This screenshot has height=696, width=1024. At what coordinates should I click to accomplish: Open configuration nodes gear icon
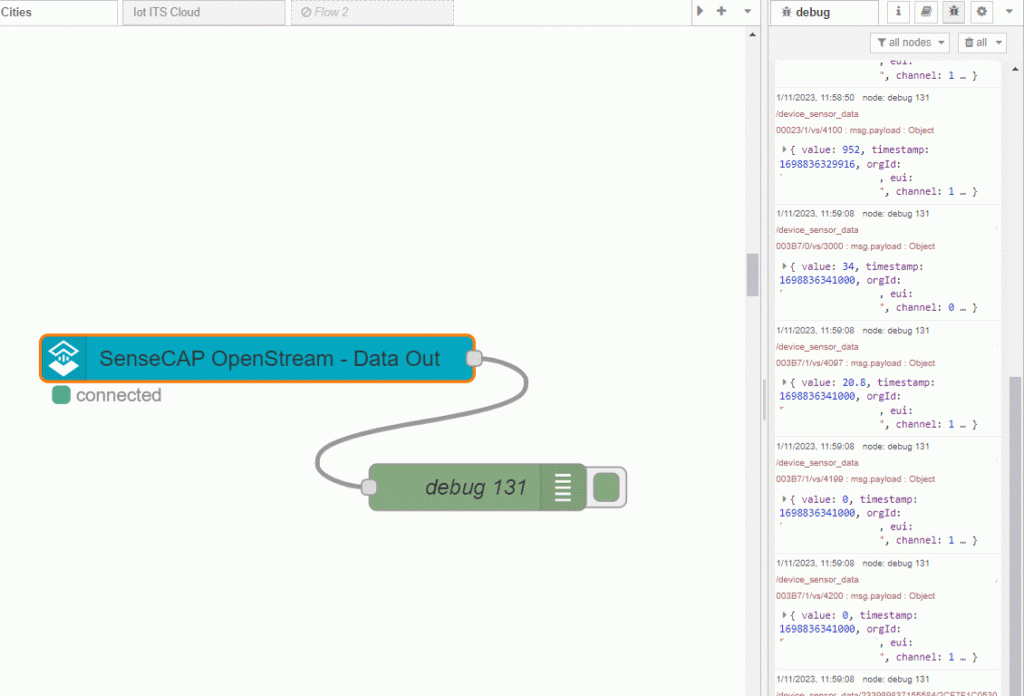pos(982,12)
